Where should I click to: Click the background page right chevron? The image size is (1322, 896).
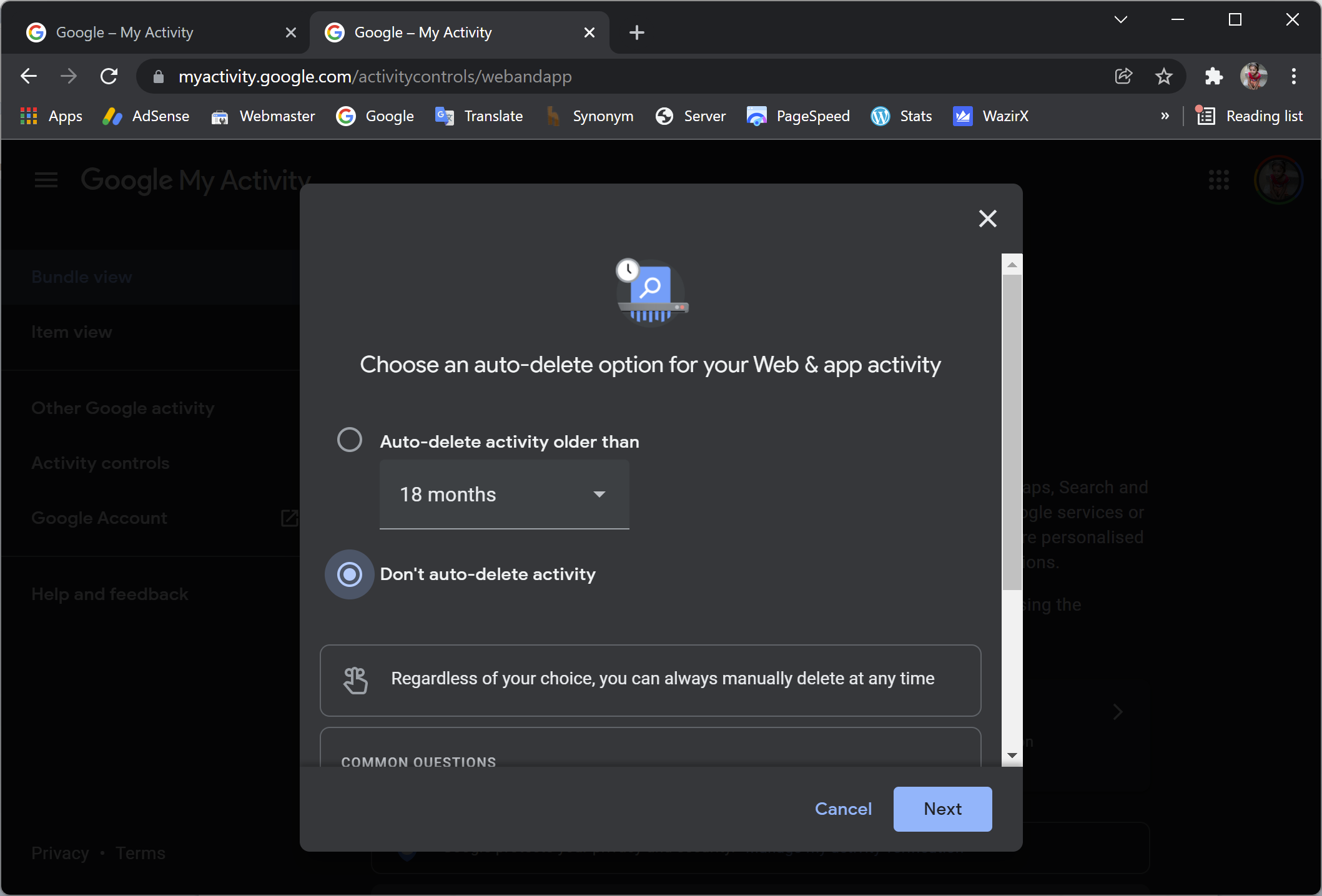[x=1118, y=712]
